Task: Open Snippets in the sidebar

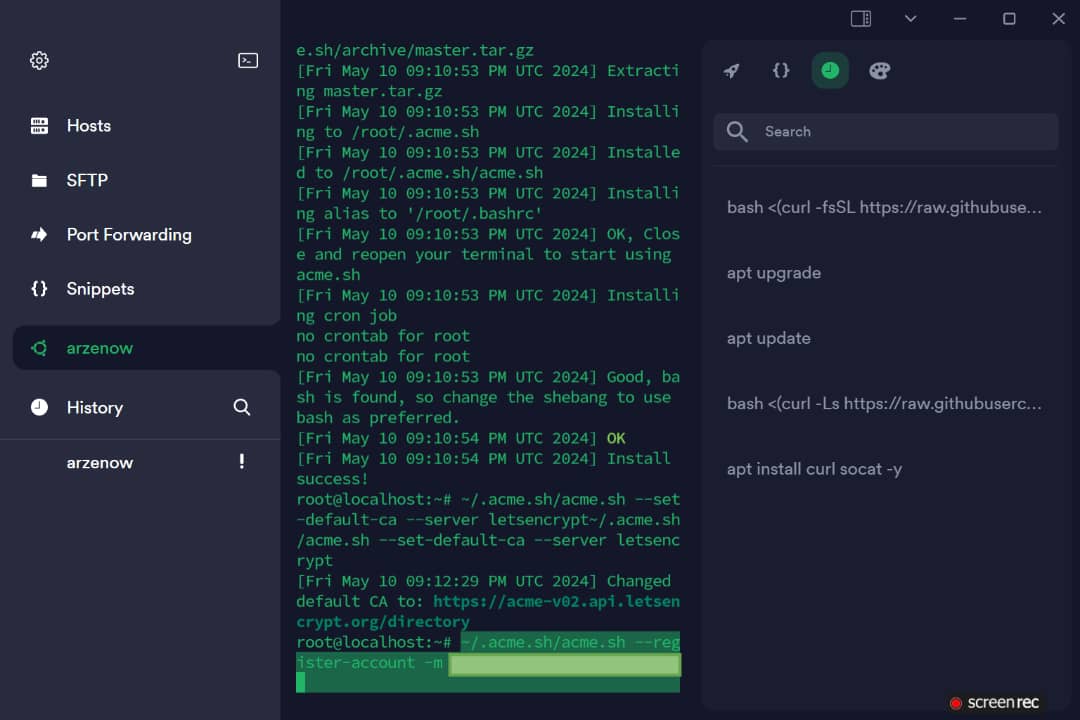Action: [100, 289]
